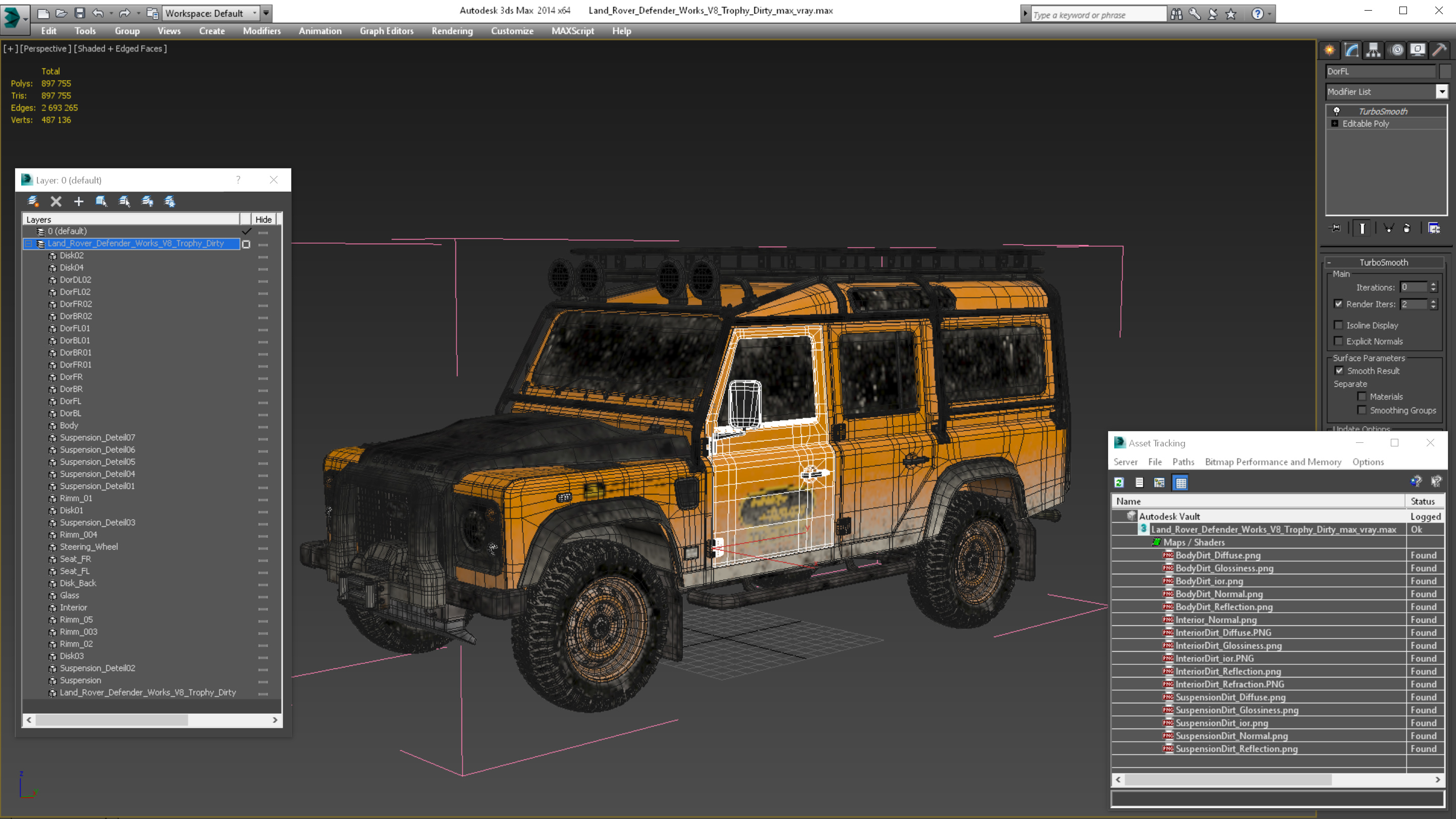Viewport: 1456px width, 819px height.
Task: Collapse Land_Rover_Defender layer tree
Action: (x=29, y=244)
